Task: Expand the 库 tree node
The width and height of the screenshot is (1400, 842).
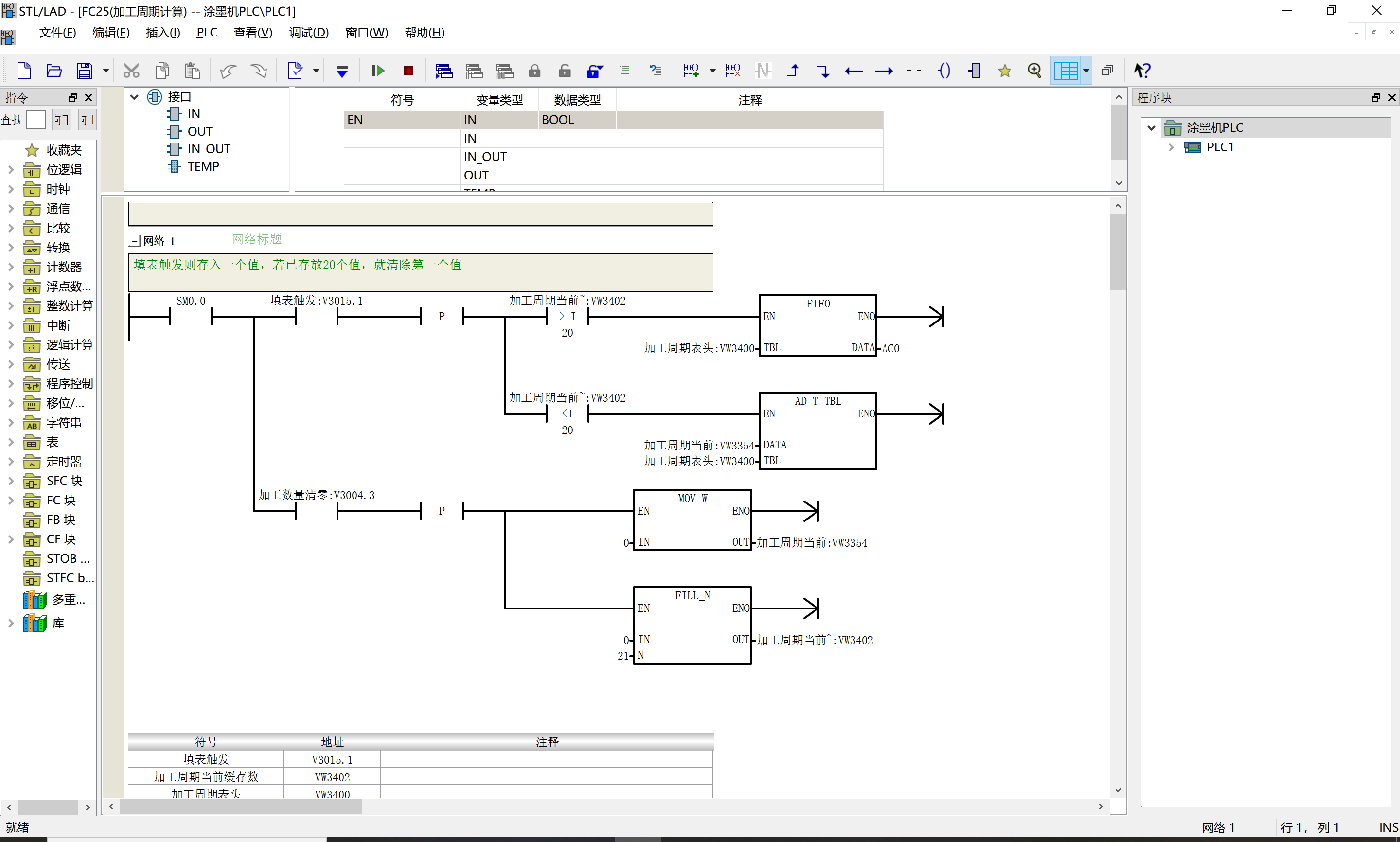Action: pos(11,623)
